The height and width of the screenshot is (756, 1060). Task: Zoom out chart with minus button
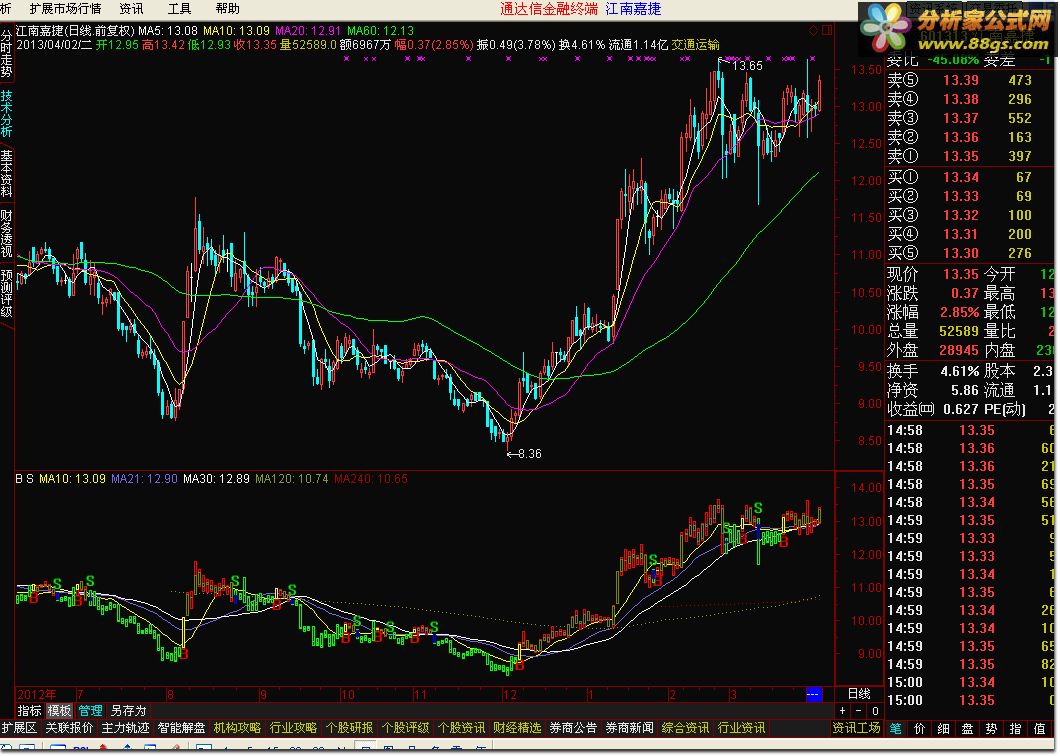click(859, 711)
